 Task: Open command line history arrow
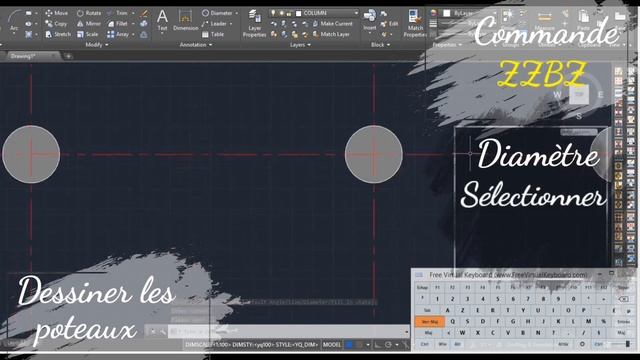click(407, 331)
